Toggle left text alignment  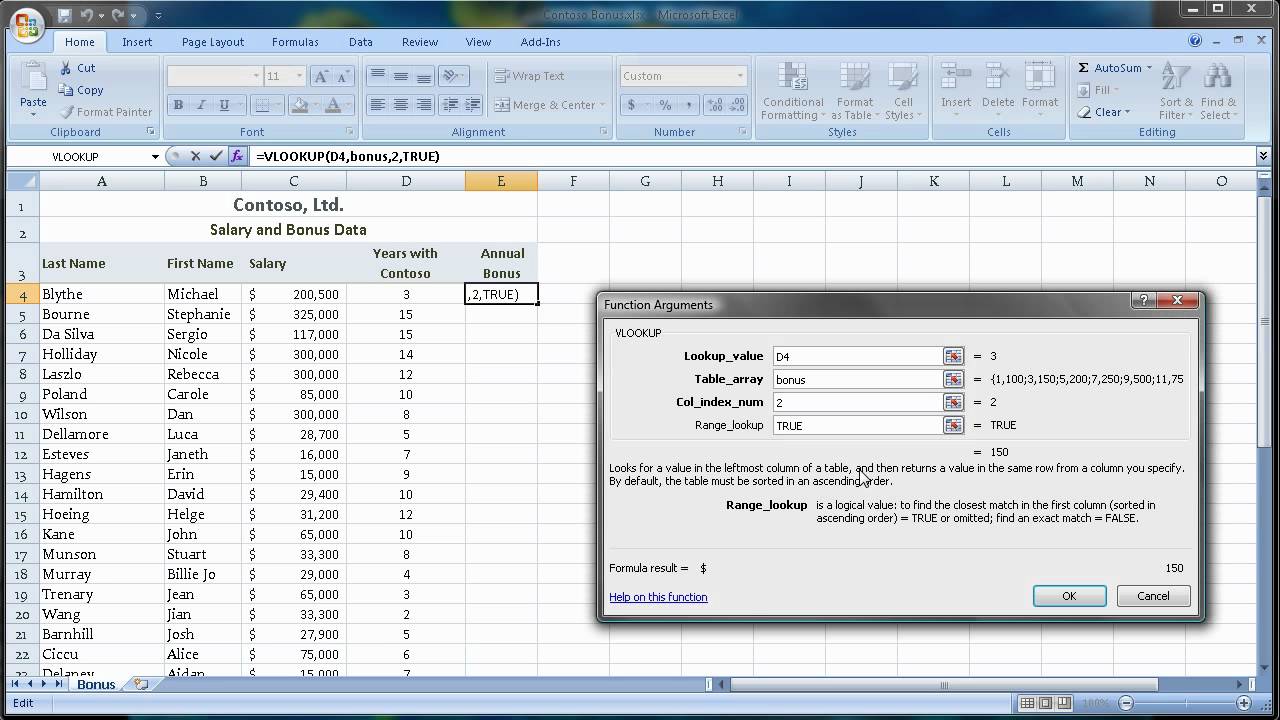378,105
